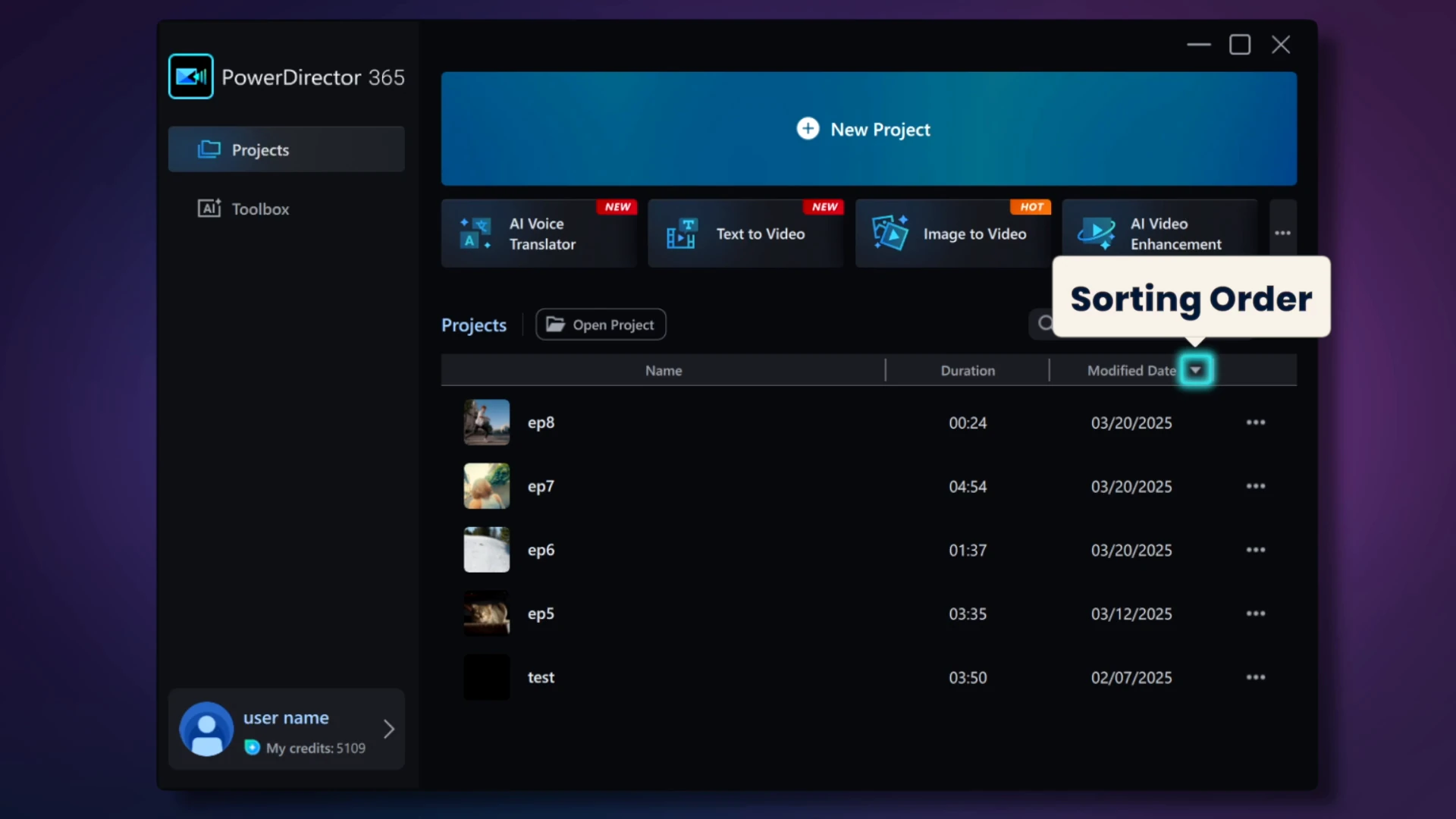
Task: Open ep8 project thumbnail
Action: (487, 422)
